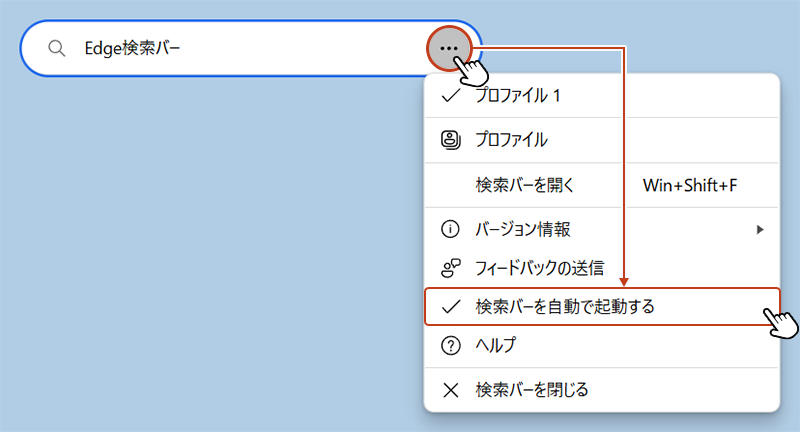Choose 検索バーを閉じる from the menu
Viewport: 800px width, 432px height.
point(602,390)
